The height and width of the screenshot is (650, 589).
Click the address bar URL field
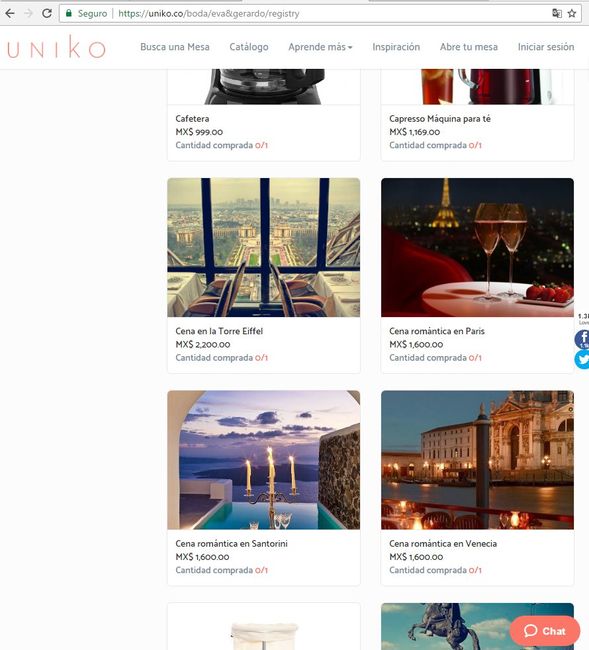(307, 13)
